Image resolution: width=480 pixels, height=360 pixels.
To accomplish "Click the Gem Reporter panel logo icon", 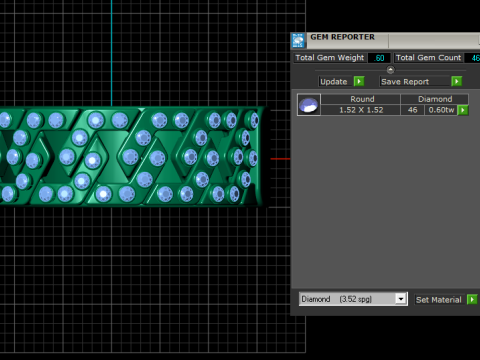I will tap(298, 41).
